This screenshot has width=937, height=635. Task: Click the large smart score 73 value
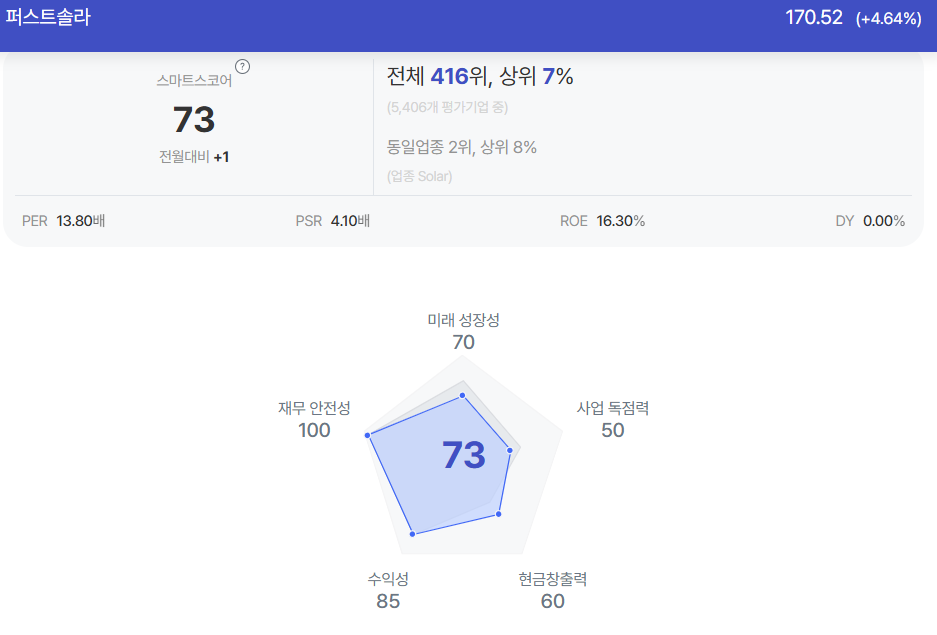[194, 119]
